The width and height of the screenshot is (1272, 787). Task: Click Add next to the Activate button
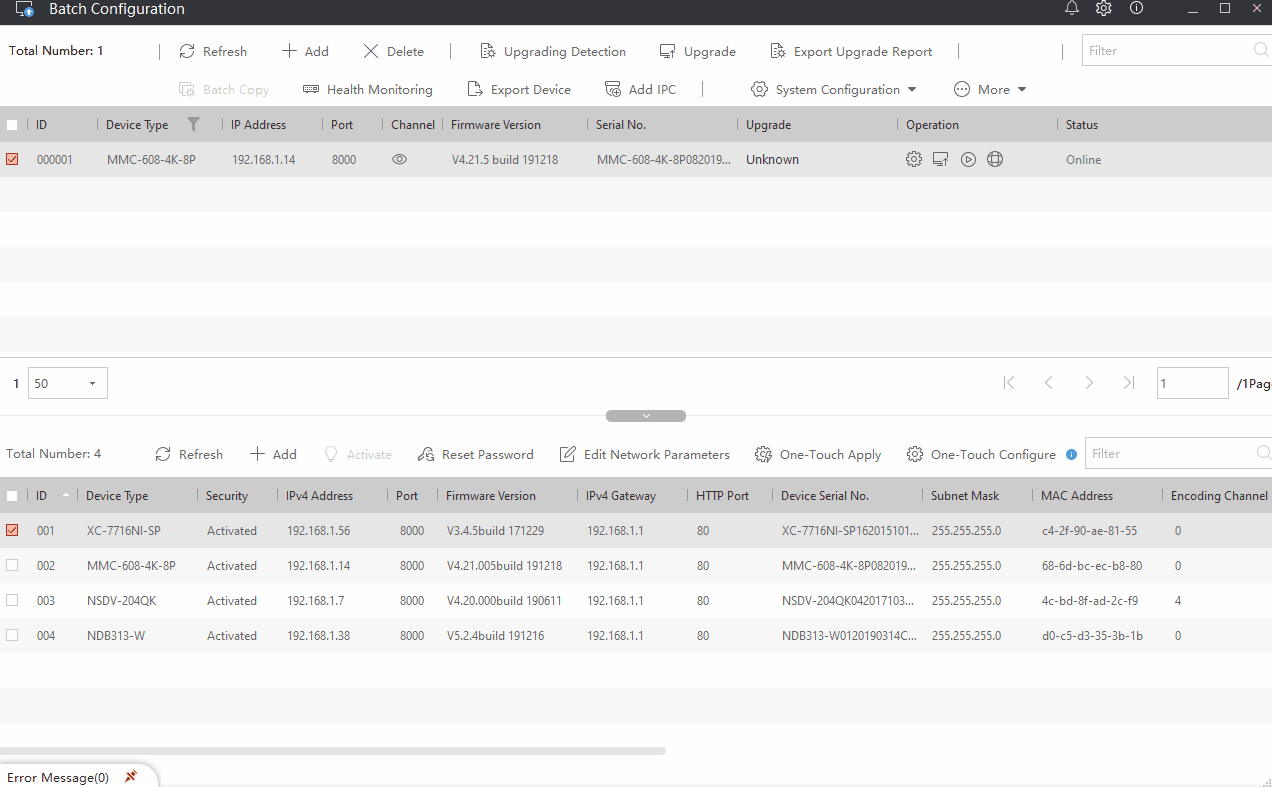pos(273,454)
